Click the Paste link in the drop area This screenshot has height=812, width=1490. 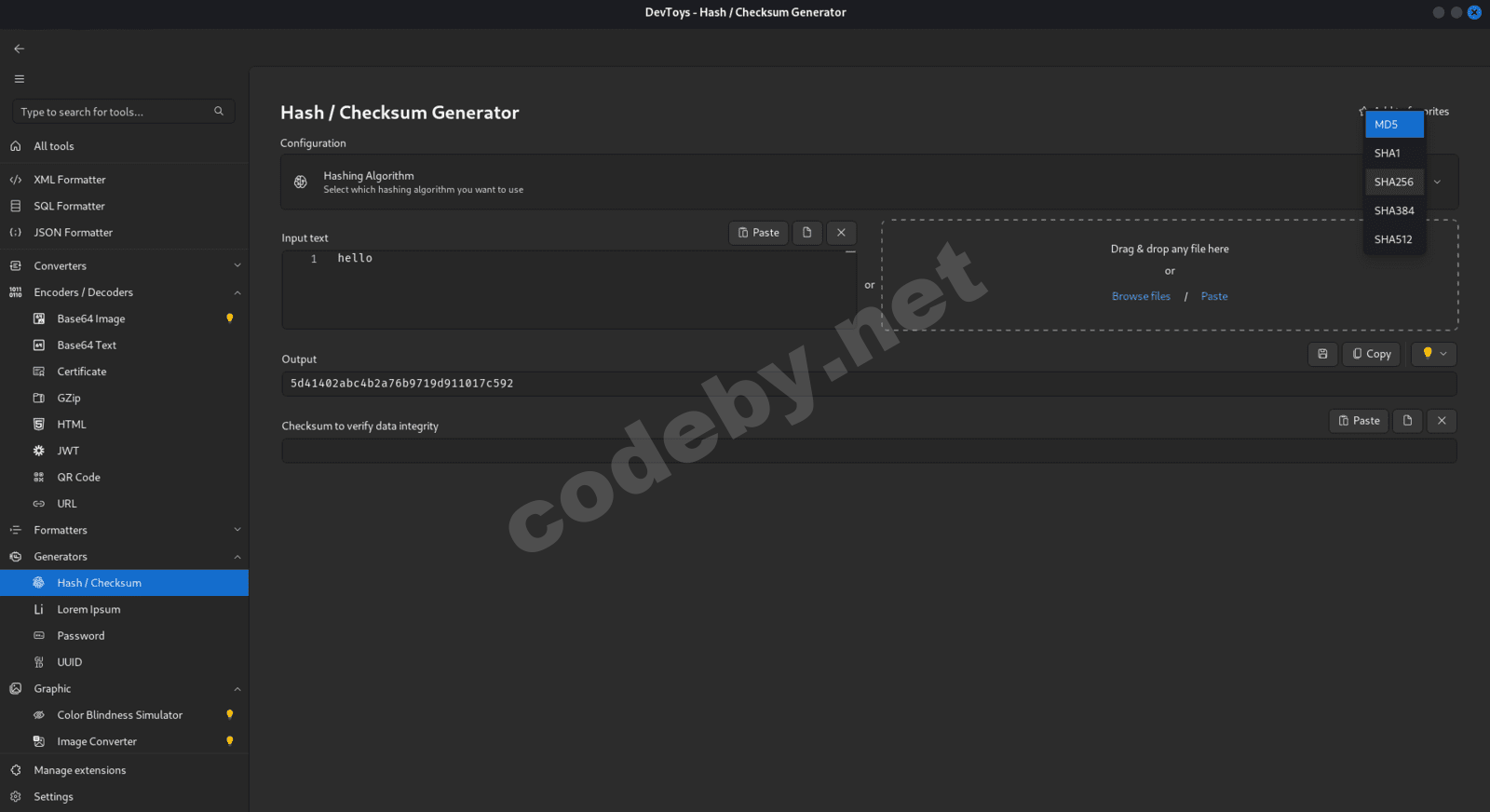tap(1214, 296)
